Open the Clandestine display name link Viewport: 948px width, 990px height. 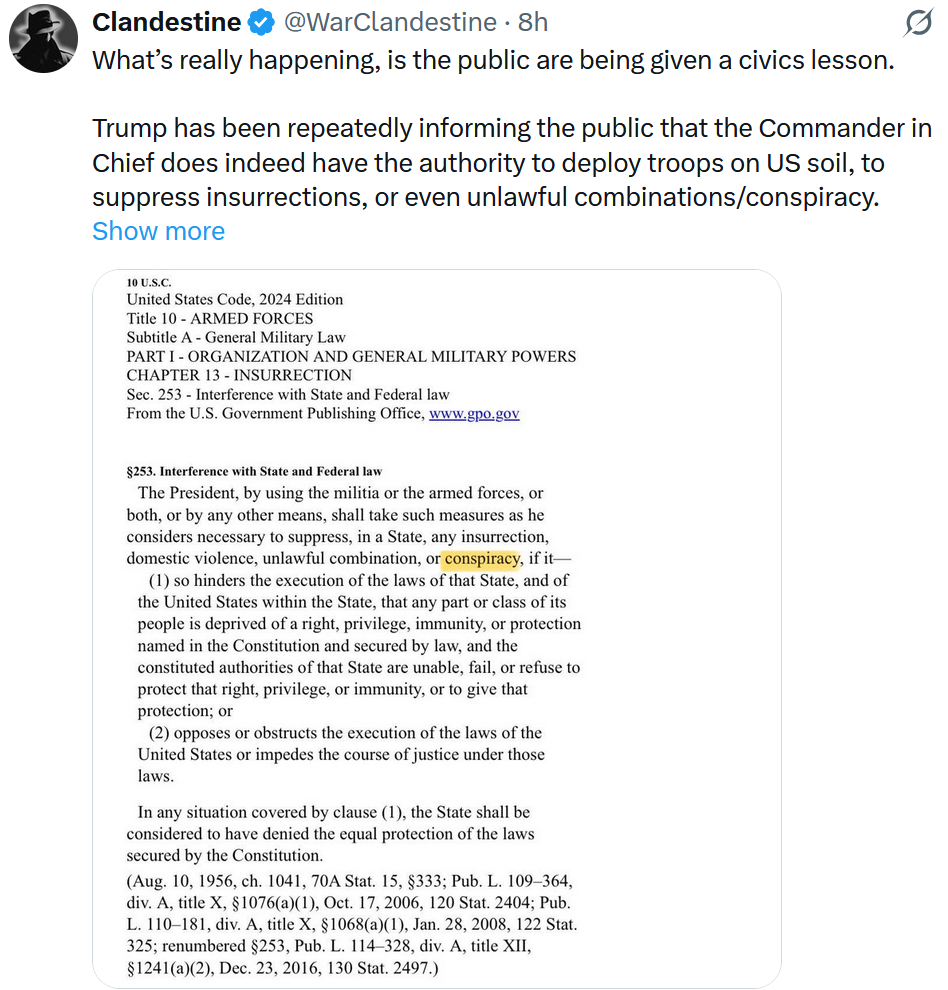(166, 22)
